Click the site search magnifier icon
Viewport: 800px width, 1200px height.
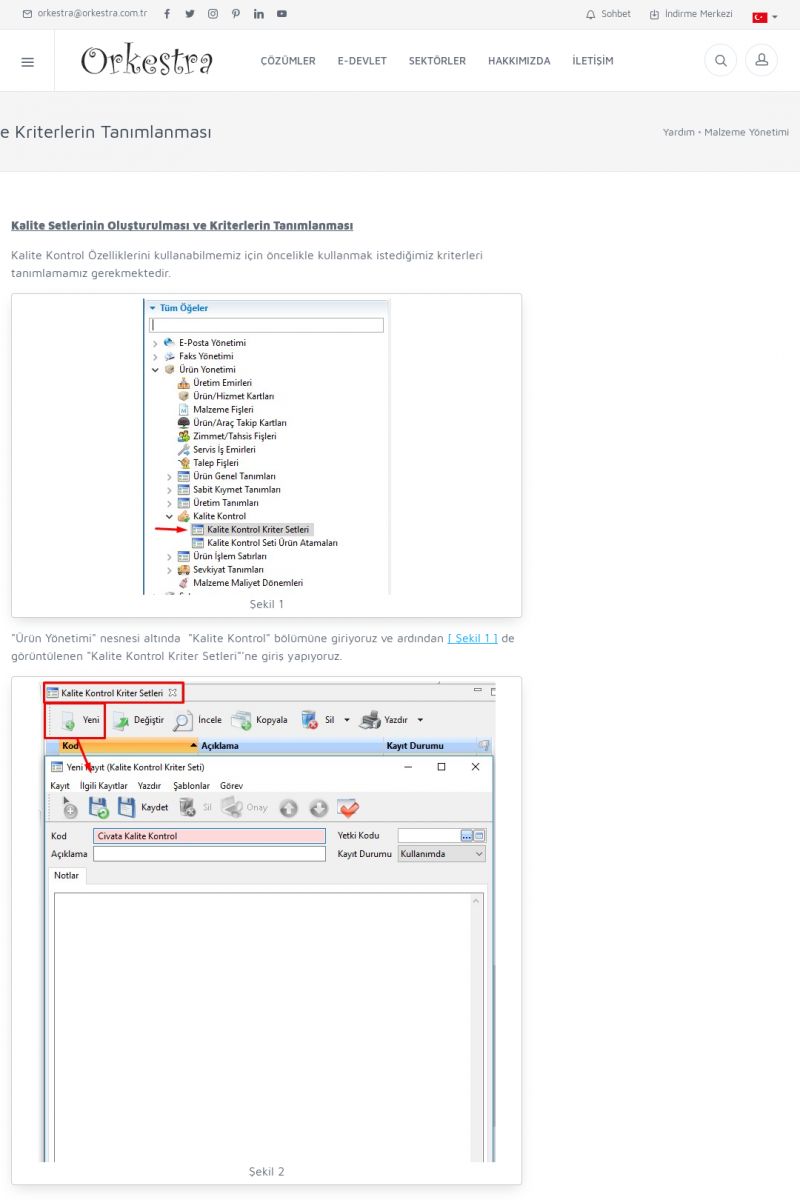(720, 61)
